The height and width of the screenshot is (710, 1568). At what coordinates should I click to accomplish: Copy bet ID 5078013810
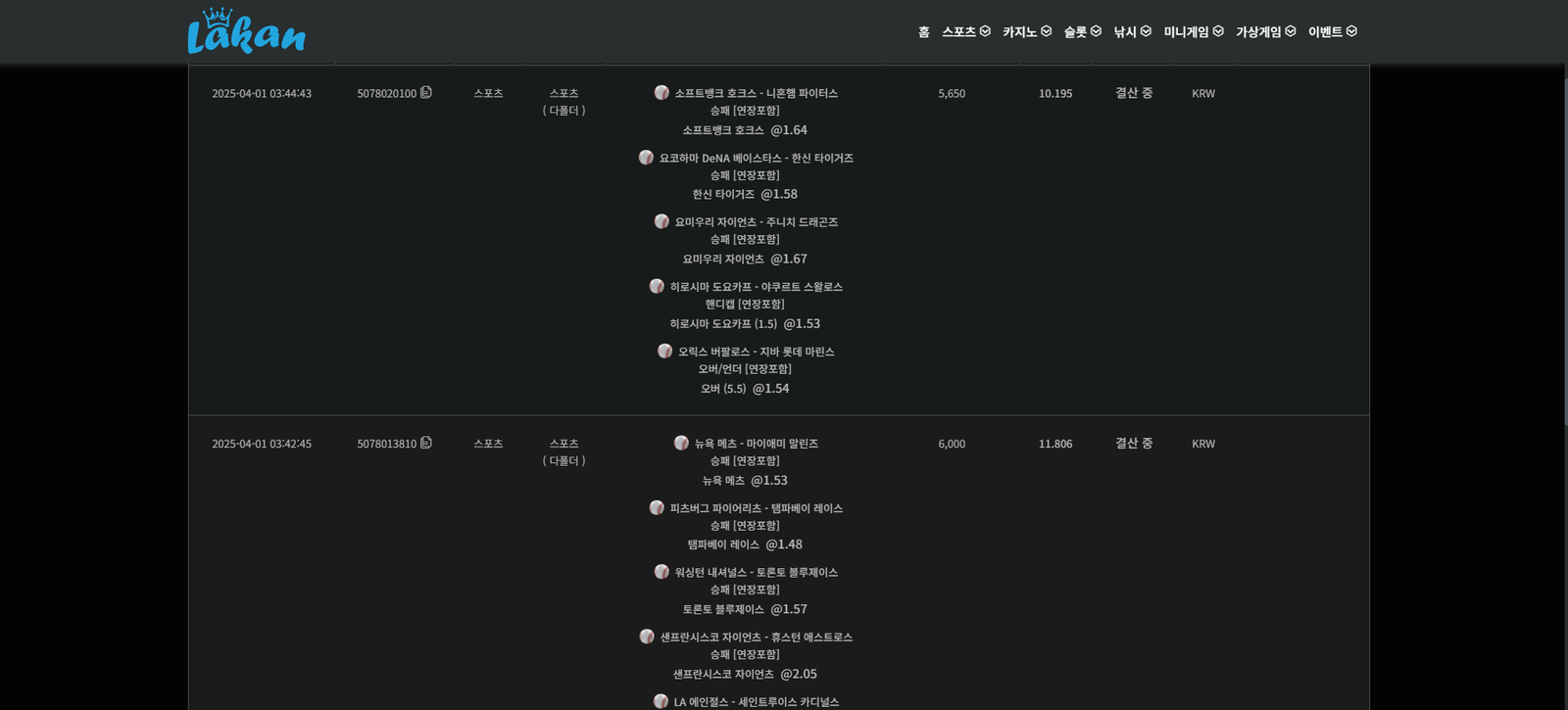click(426, 443)
